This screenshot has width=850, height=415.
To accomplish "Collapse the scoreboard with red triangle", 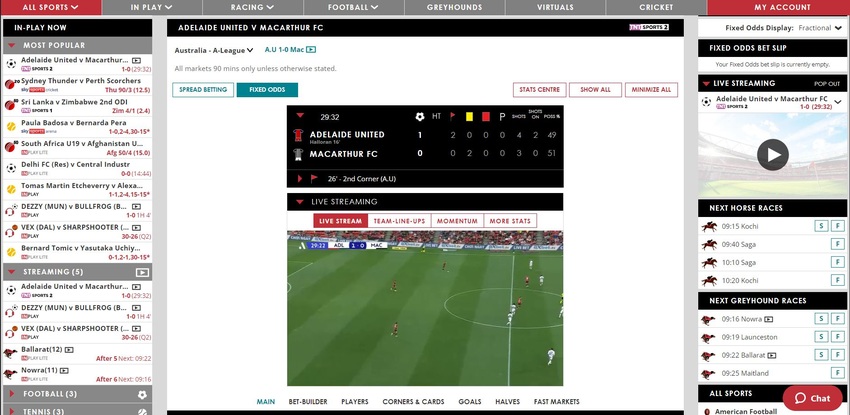I will [300, 115].
